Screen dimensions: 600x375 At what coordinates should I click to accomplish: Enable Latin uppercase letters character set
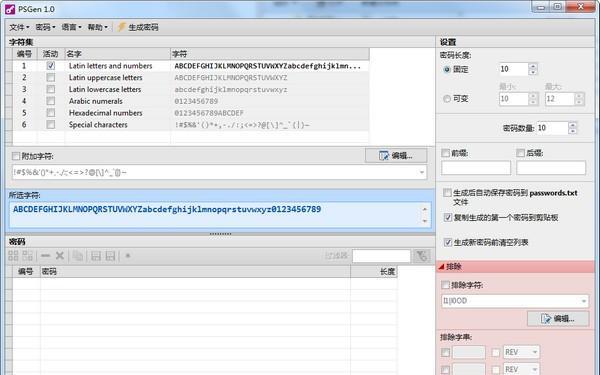pos(51,78)
